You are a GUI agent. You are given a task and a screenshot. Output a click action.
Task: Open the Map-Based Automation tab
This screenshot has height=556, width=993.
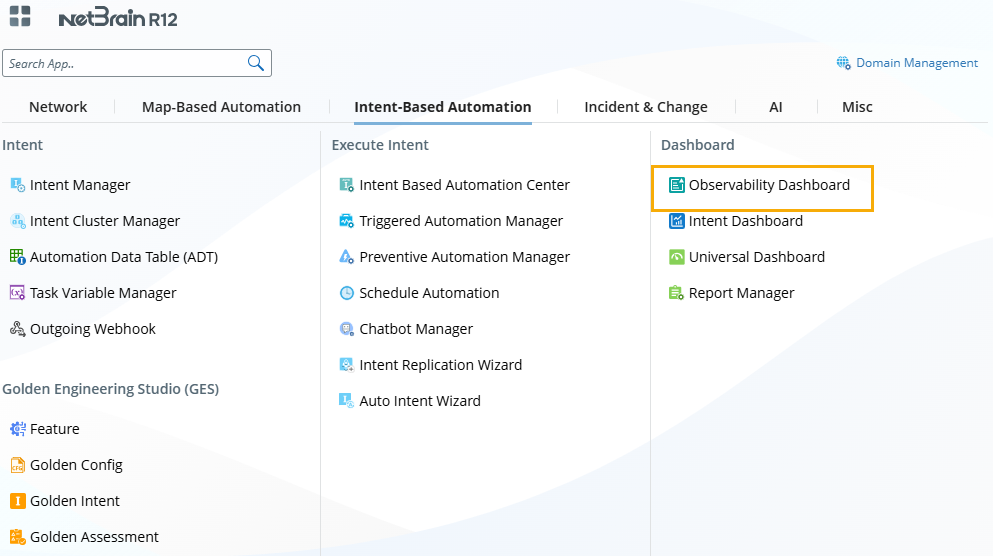[x=221, y=107]
